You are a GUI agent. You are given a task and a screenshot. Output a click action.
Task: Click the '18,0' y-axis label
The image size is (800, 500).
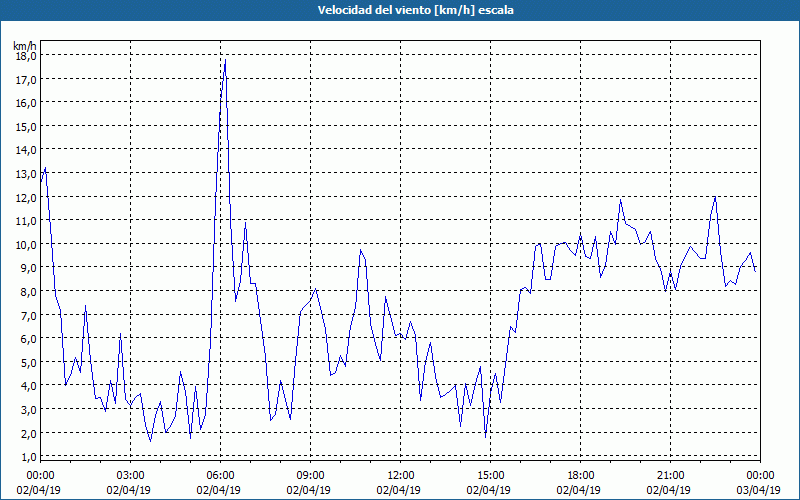[26, 56]
